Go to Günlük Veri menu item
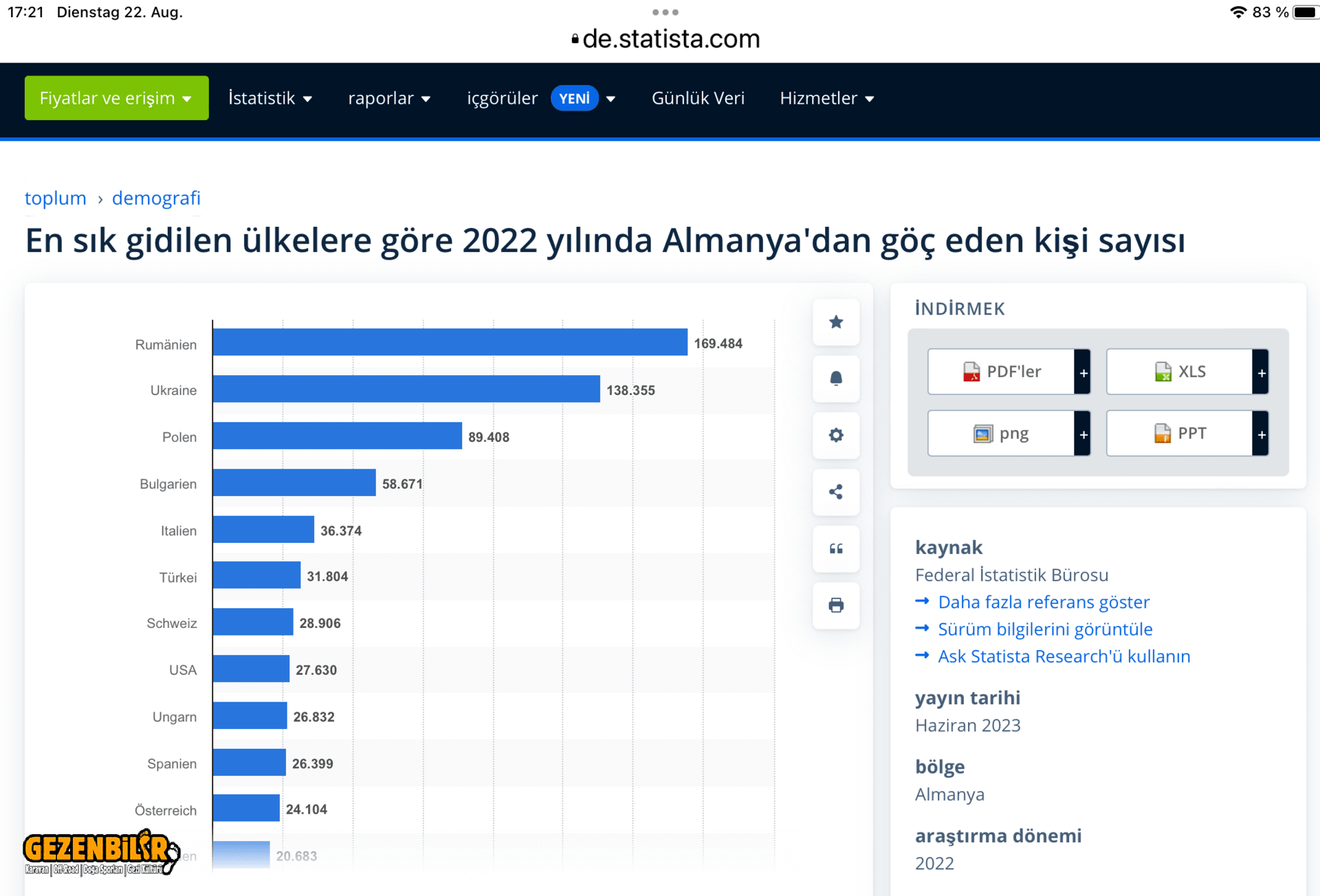1320x896 pixels. click(x=698, y=98)
